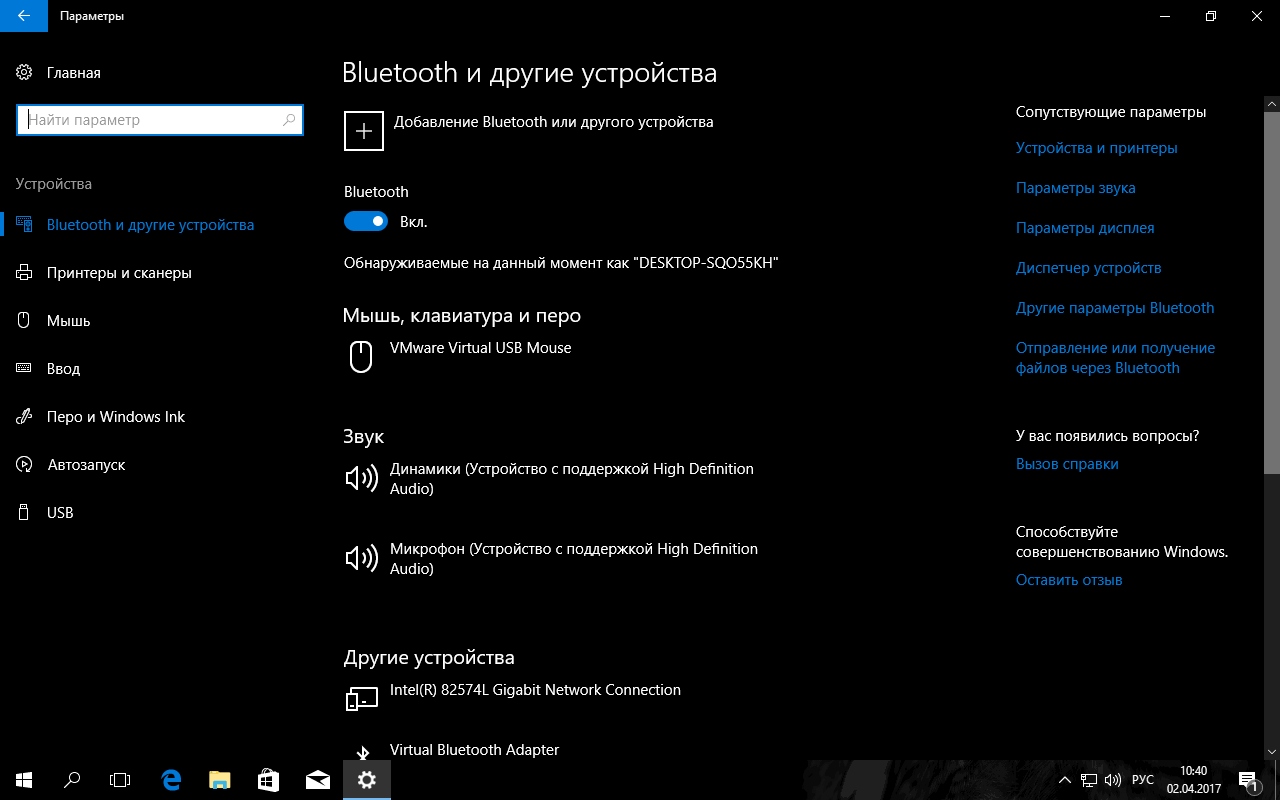The image size is (1280, 800).
Task: Turn off the Bluetooth toggle
Action: pyautogui.click(x=366, y=220)
